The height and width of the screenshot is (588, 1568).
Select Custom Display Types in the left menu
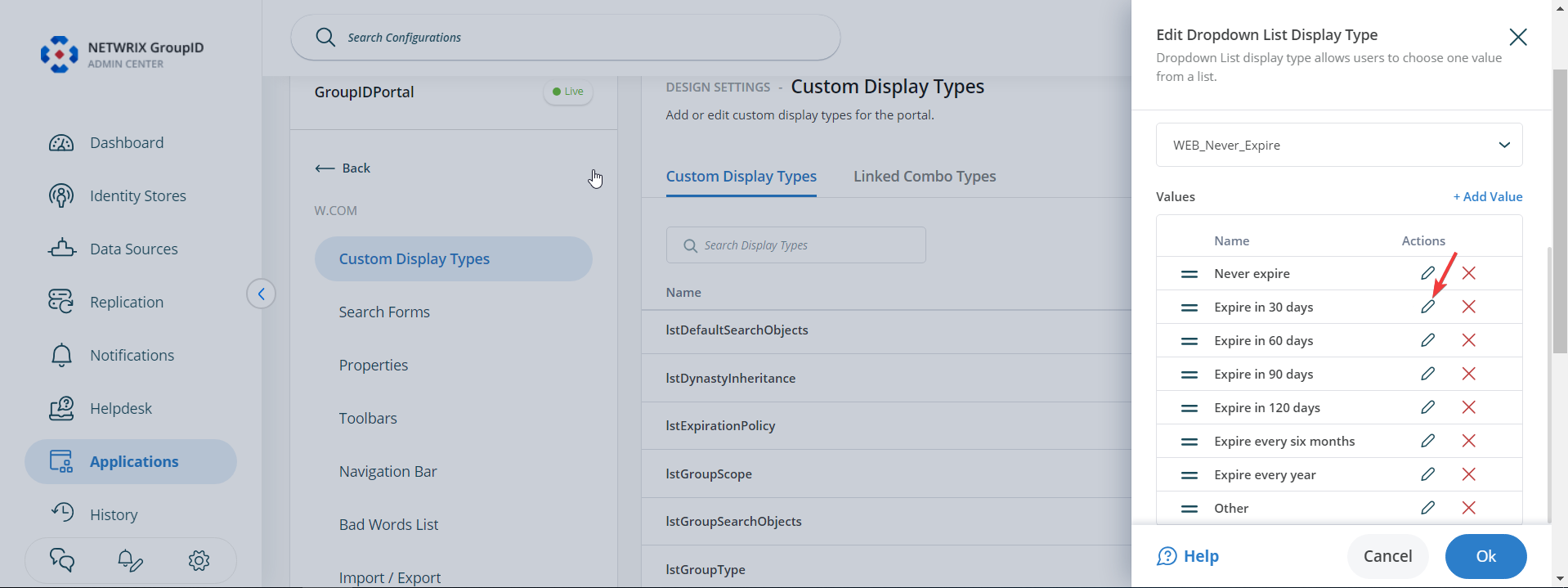pos(454,259)
